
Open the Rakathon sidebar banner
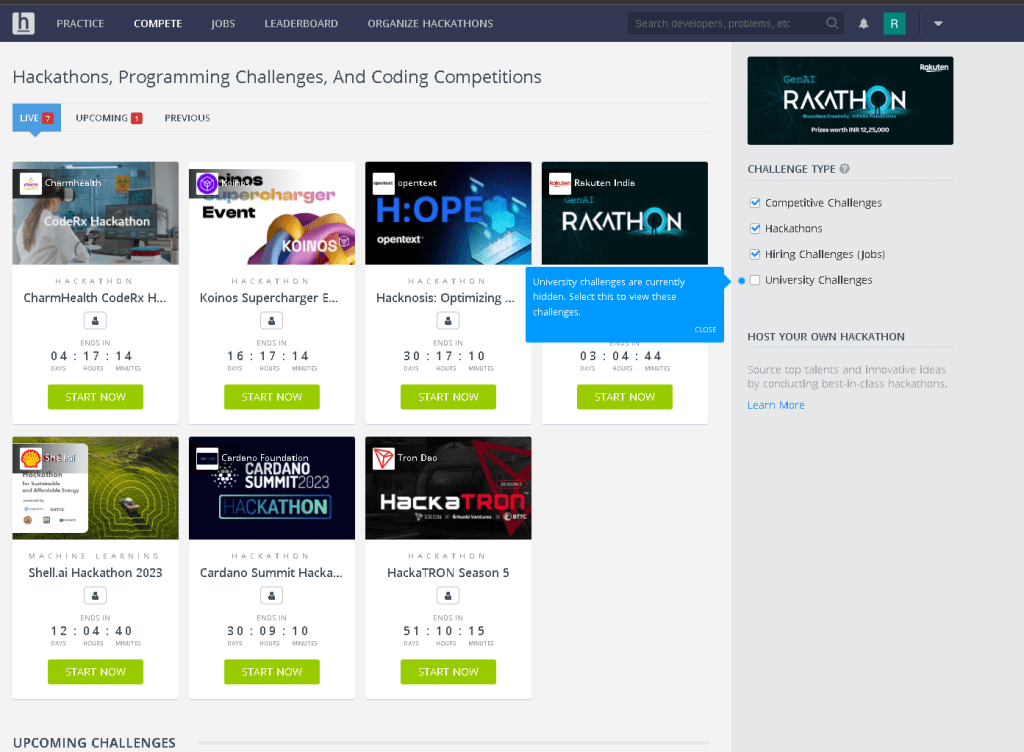pos(850,101)
